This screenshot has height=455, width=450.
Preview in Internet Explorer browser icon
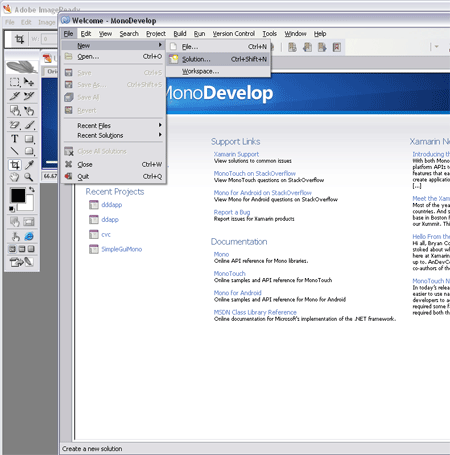coord(29,236)
